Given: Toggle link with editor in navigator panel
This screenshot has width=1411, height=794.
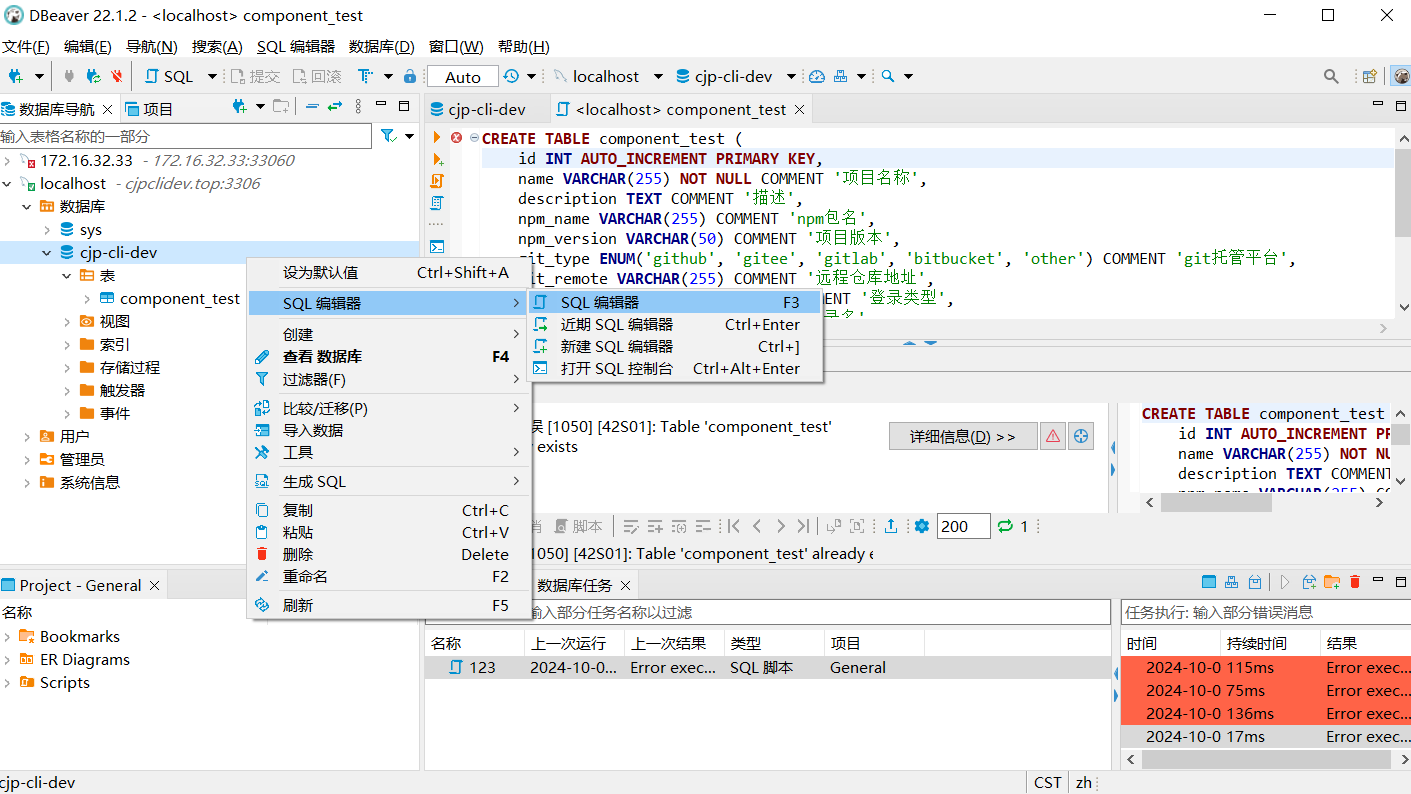Looking at the screenshot, I should click(x=335, y=106).
